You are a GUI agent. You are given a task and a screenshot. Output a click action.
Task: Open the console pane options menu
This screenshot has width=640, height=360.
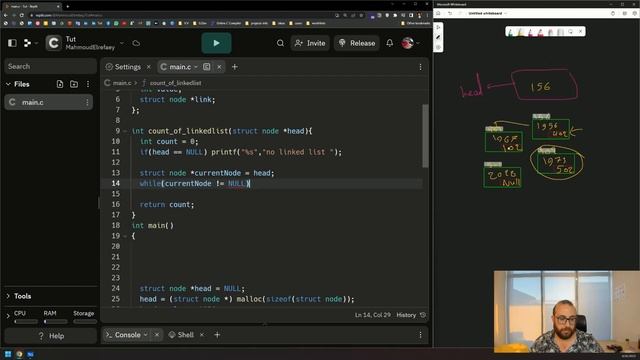tap(420, 335)
